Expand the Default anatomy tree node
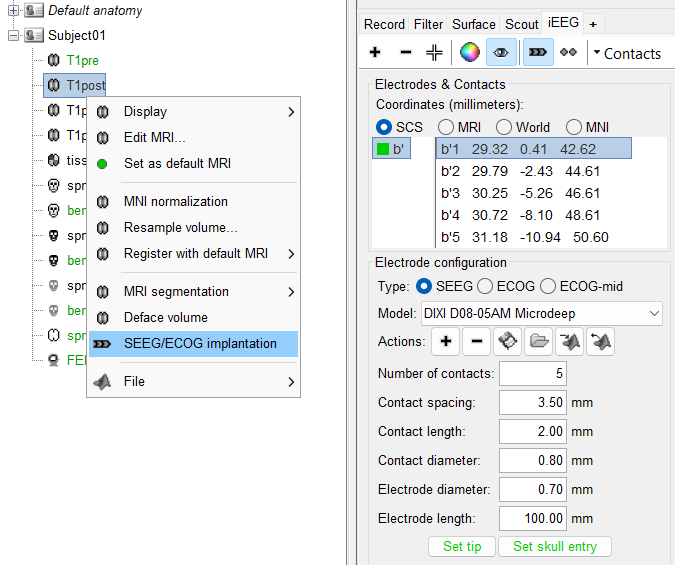 tap(13, 10)
